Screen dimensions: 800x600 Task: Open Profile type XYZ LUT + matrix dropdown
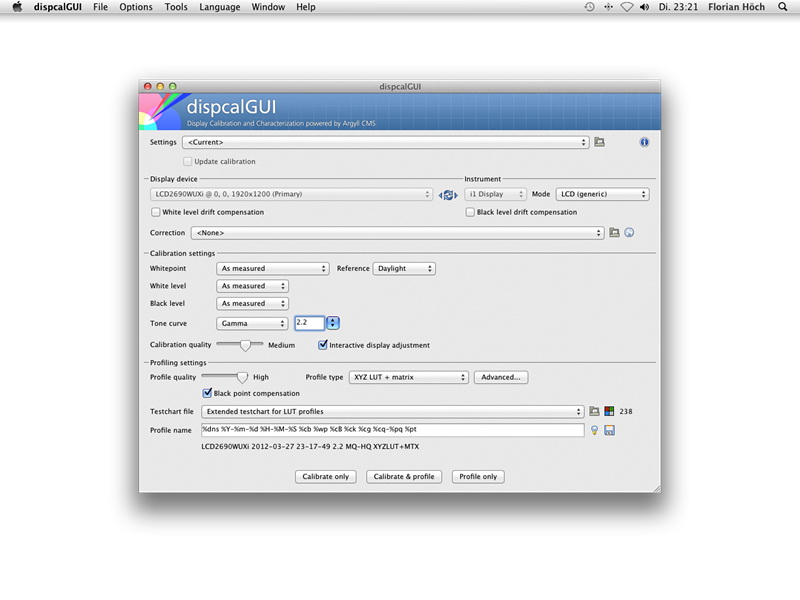pyautogui.click(x=408, y=377)
